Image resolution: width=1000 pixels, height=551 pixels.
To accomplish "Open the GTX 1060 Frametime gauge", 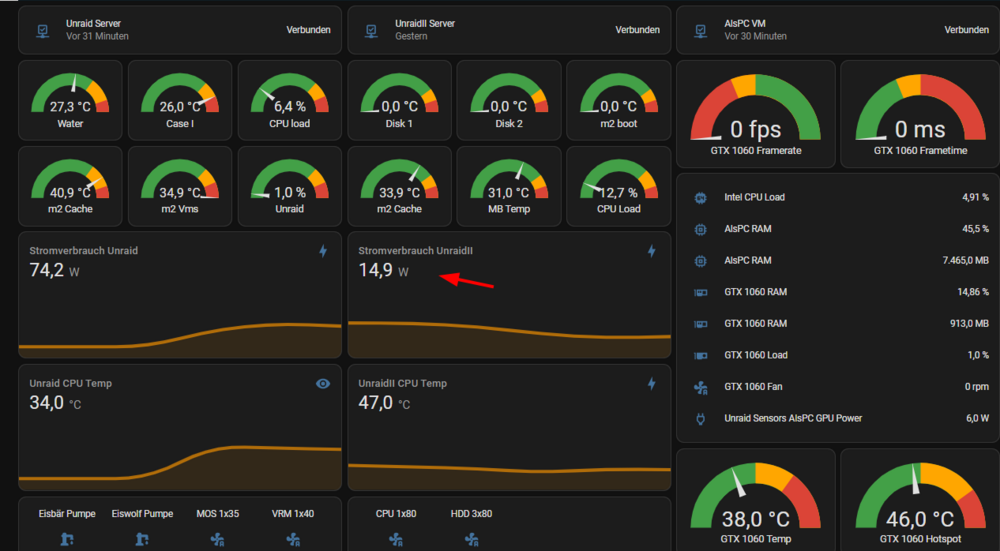I will coord(920,114).
